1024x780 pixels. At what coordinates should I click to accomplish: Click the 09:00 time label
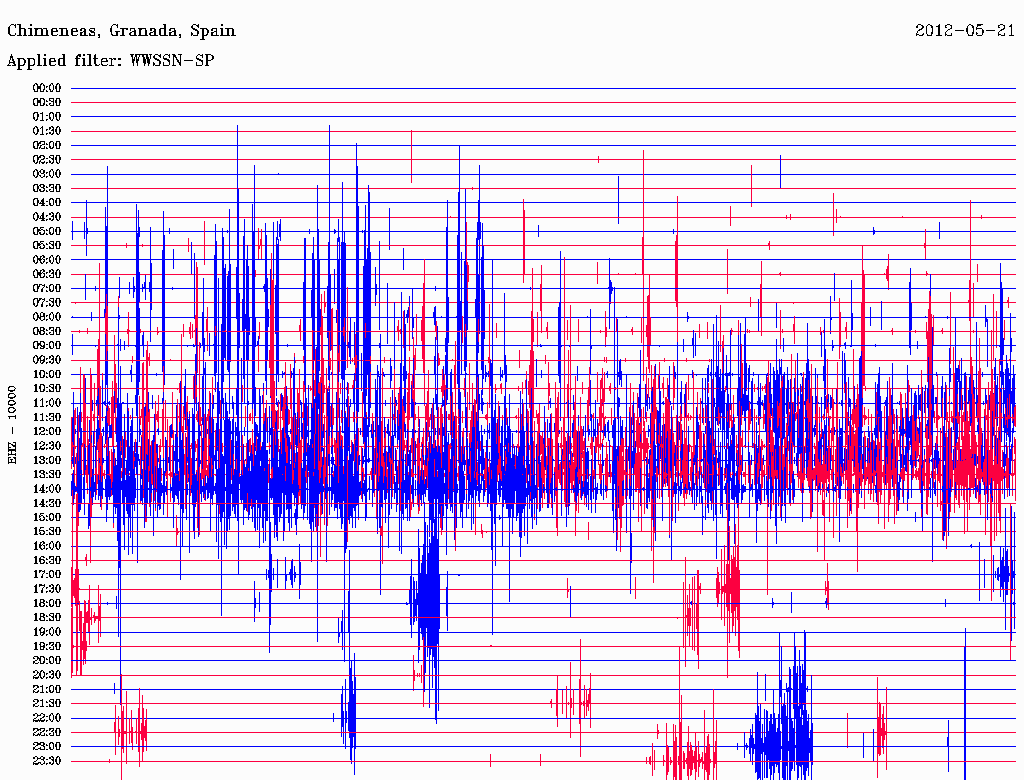click(47, 346)
